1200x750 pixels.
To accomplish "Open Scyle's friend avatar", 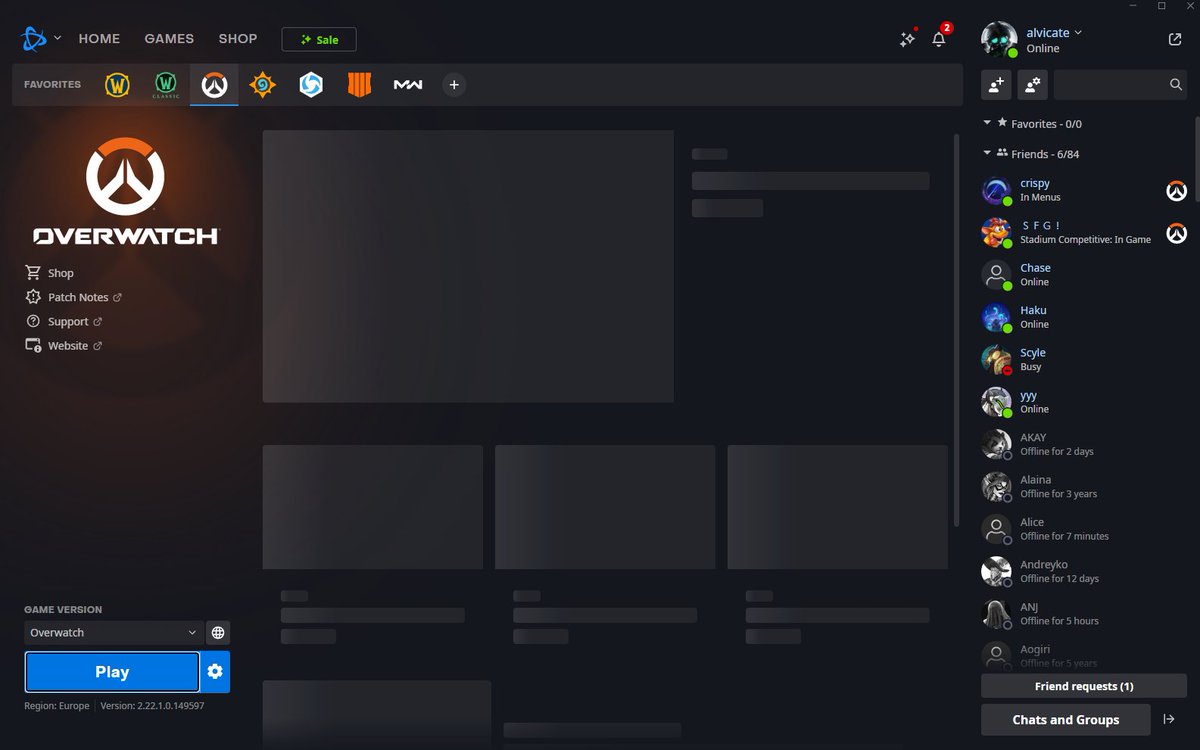I will (x=997, y=360).
